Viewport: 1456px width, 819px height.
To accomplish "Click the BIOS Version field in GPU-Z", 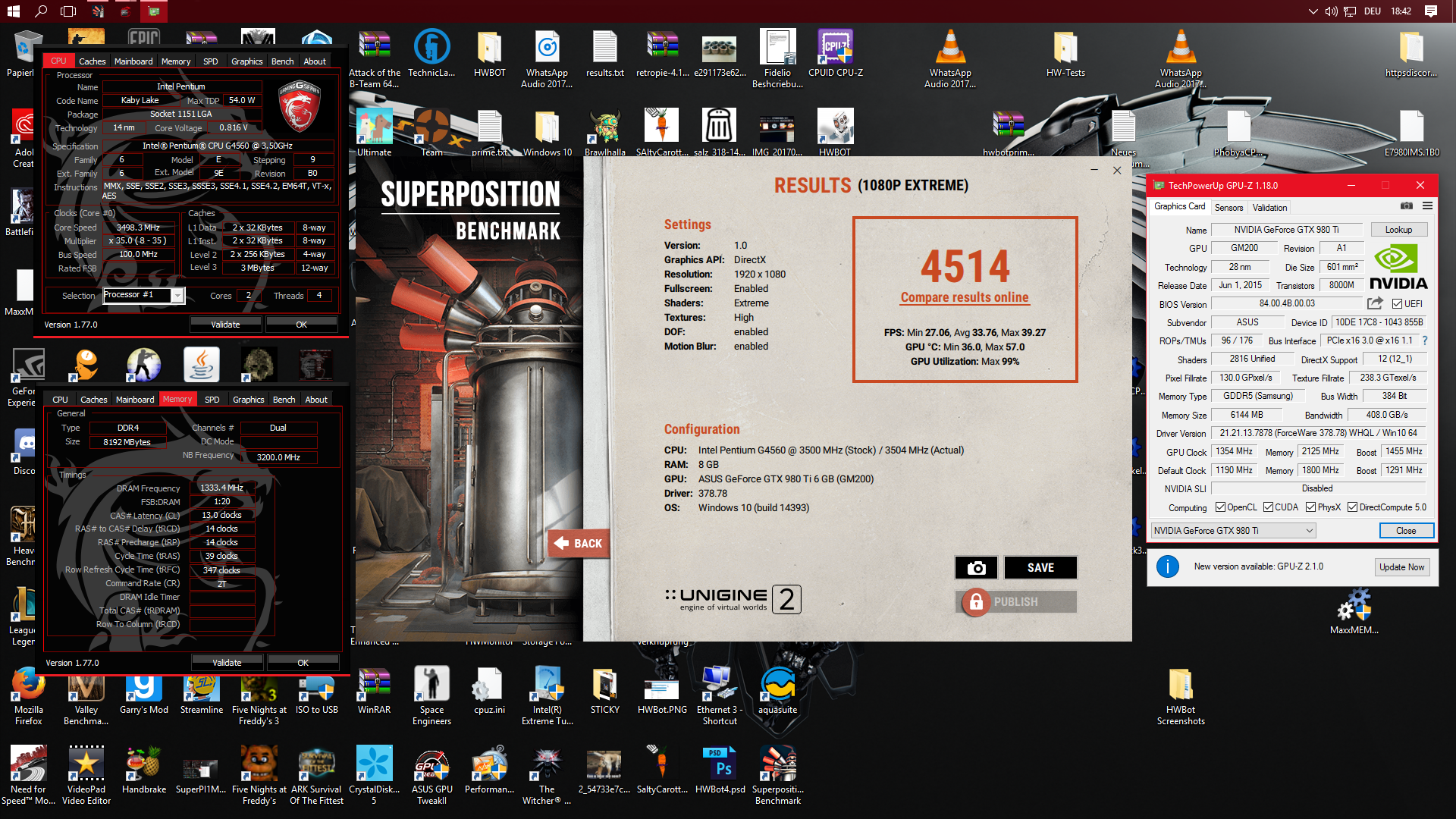I will (1287, 303).
